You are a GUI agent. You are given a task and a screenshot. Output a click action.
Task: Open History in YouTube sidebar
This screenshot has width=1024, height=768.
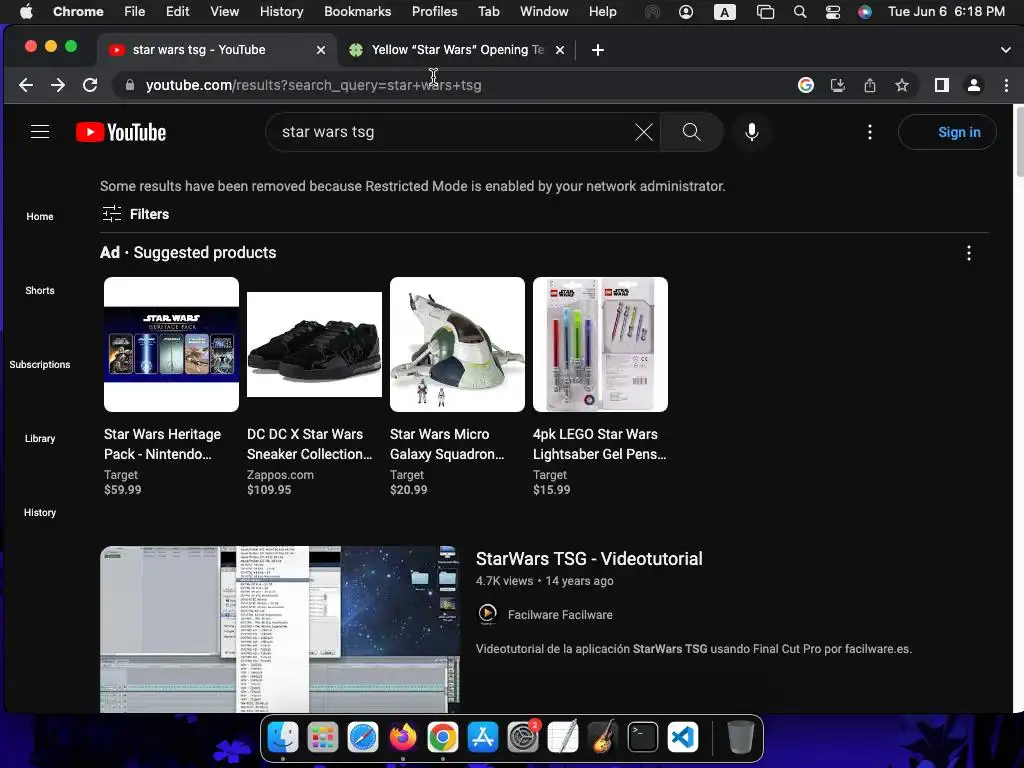[x=40, y=513]
